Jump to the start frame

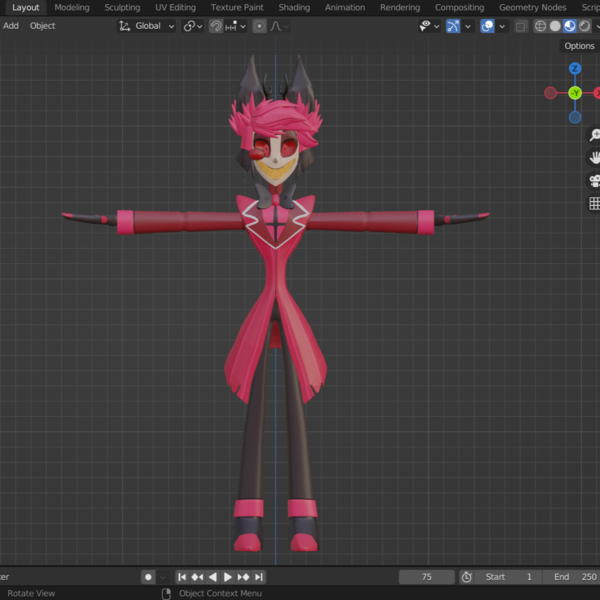(x=182, y=577)
